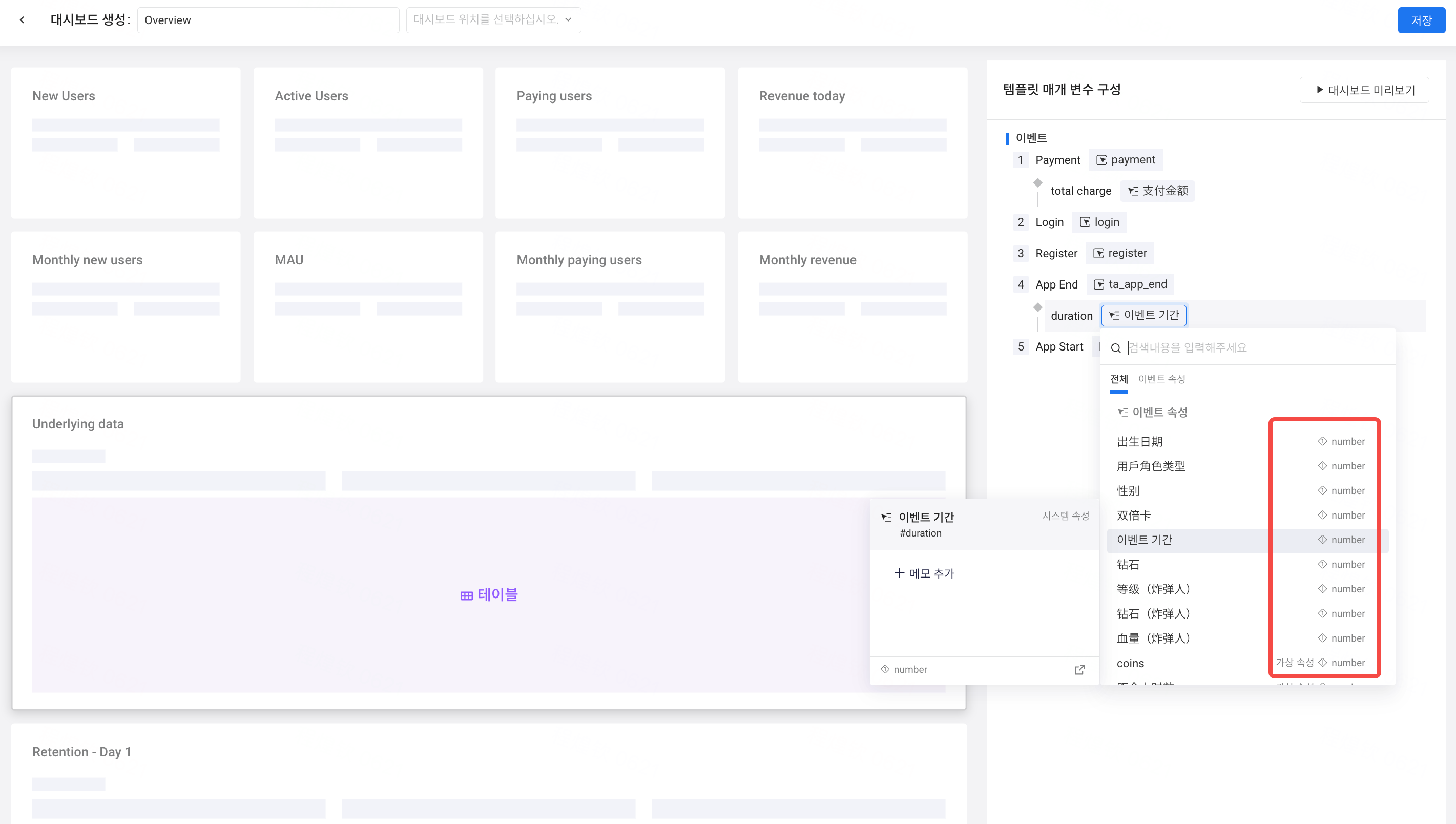
Task: Click the duration parameter label
Action: point(1071,316)
